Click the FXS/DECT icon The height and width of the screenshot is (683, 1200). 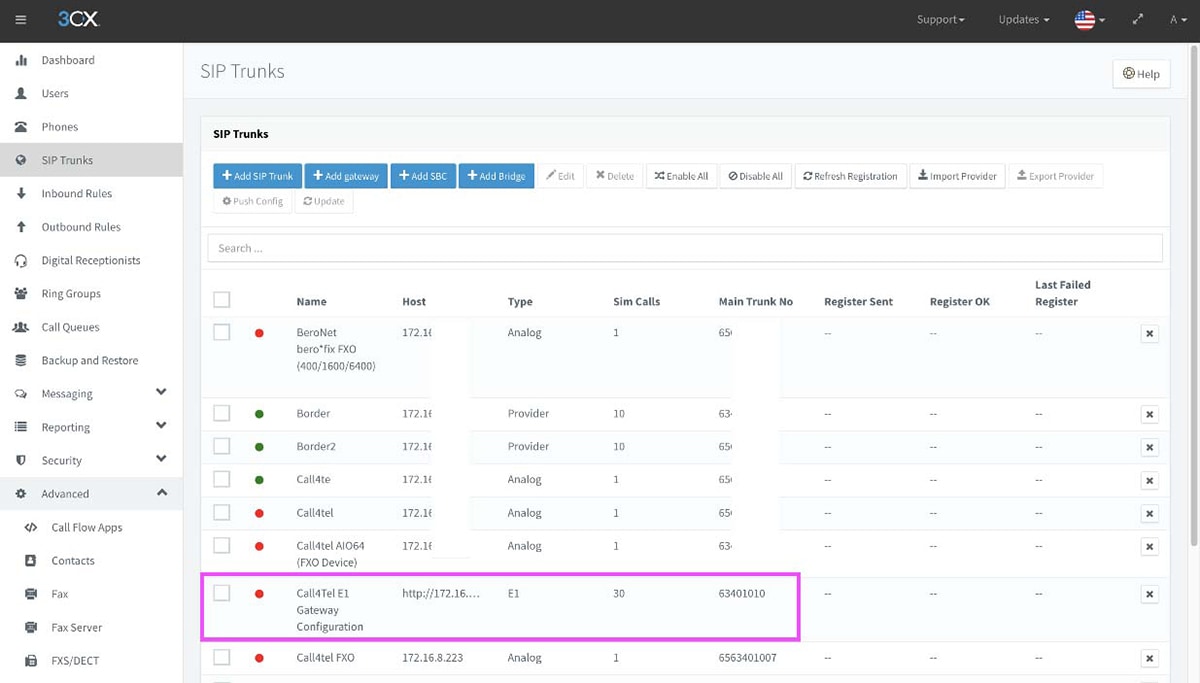click(31, 660)
